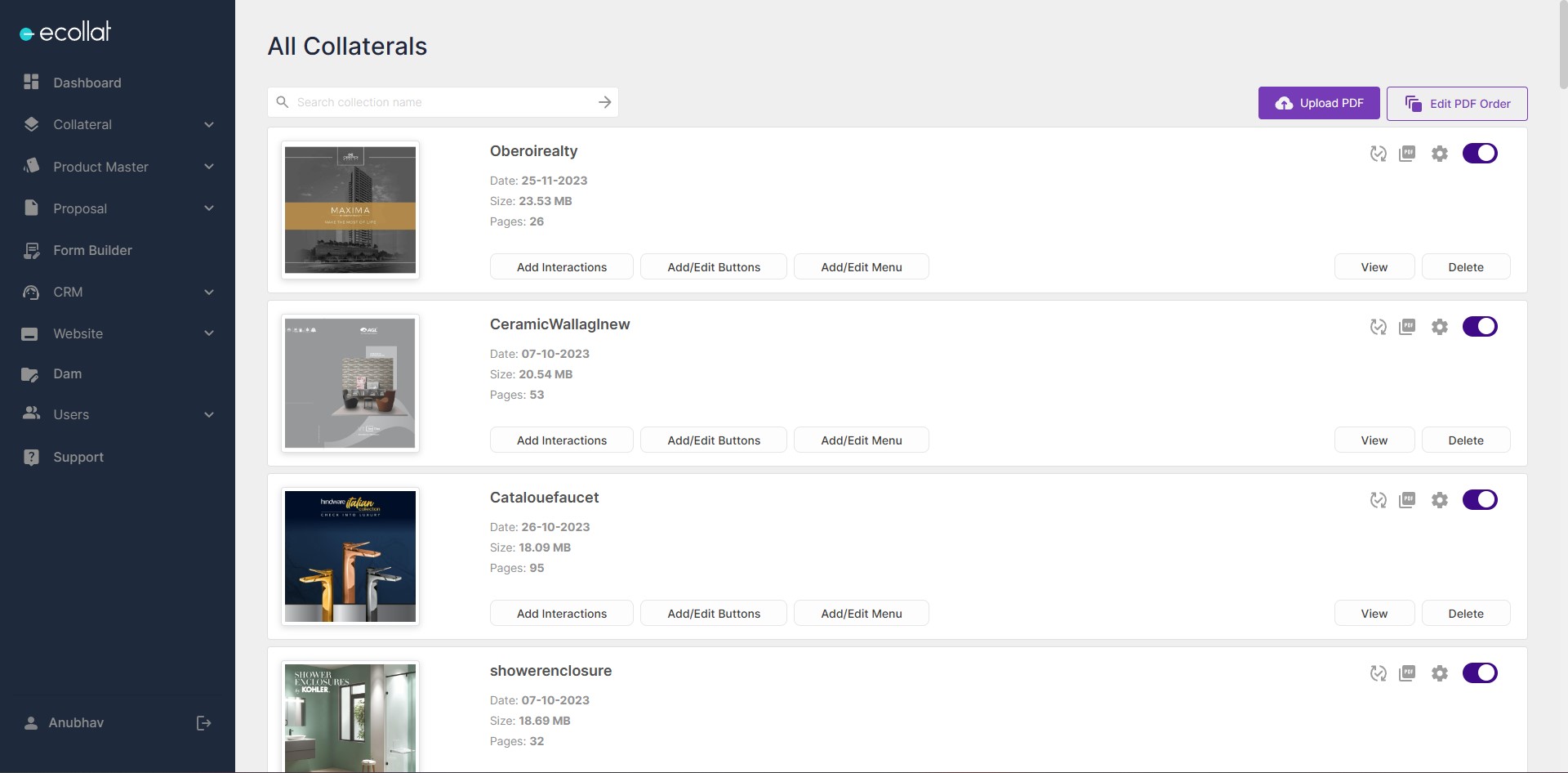Image resolution: width=1568 pixels, height=773 pixels.
Task: Open settings gear for showerenclosure
Action: pyautogui.click(x=1439, y=673)
